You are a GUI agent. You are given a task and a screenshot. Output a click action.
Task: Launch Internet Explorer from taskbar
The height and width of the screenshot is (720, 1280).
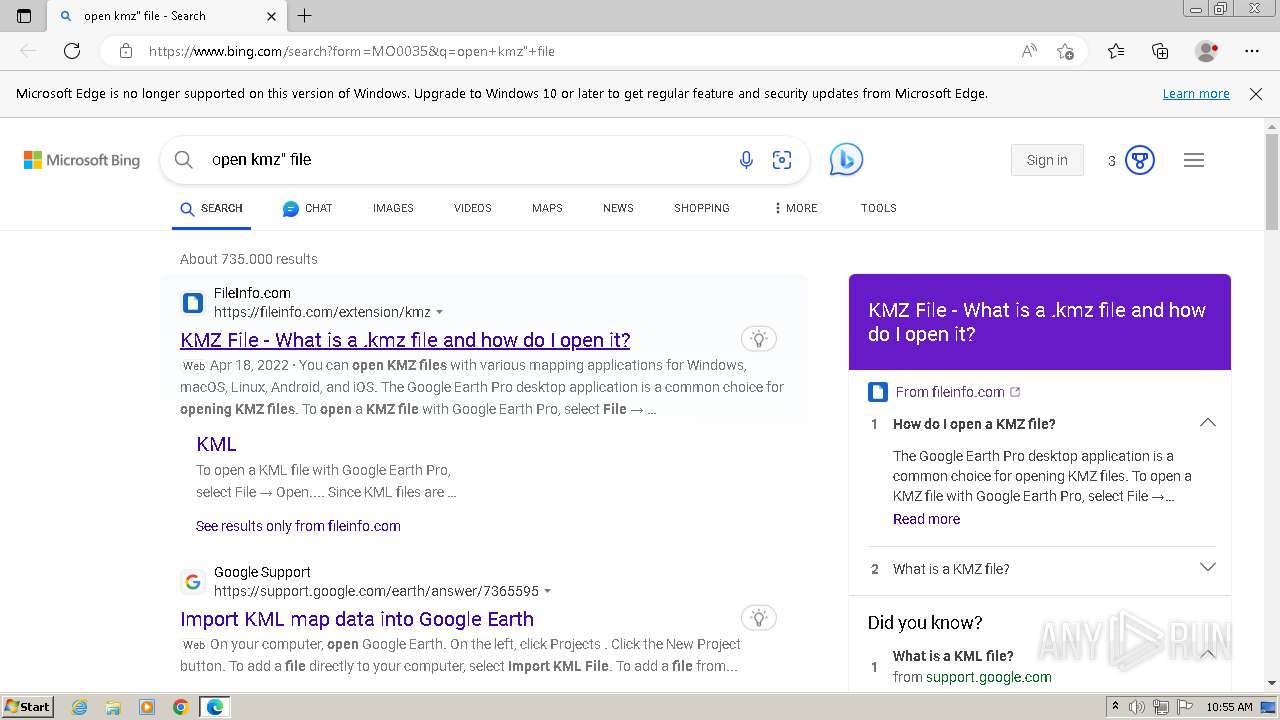80,707
